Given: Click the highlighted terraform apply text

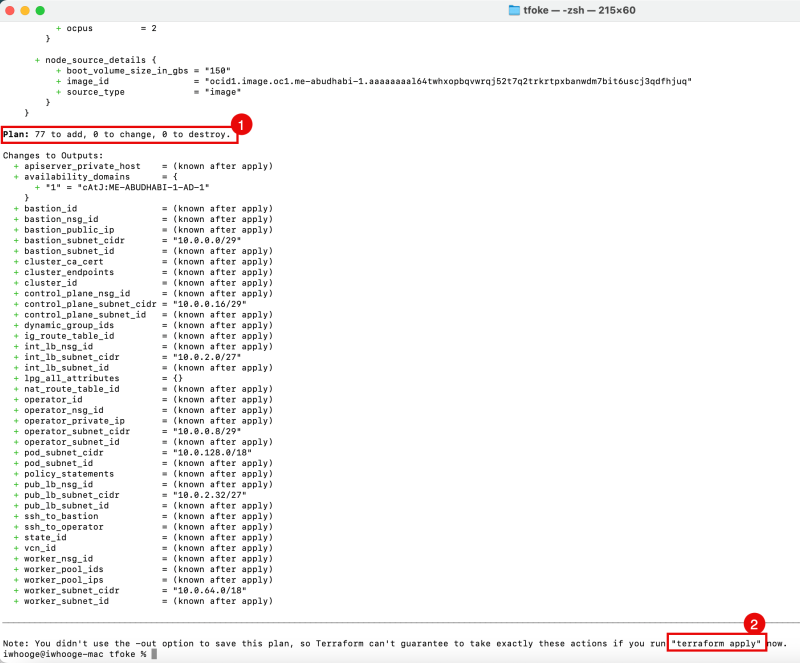Looking at the screenshot, I should click(x=716, y=643).
